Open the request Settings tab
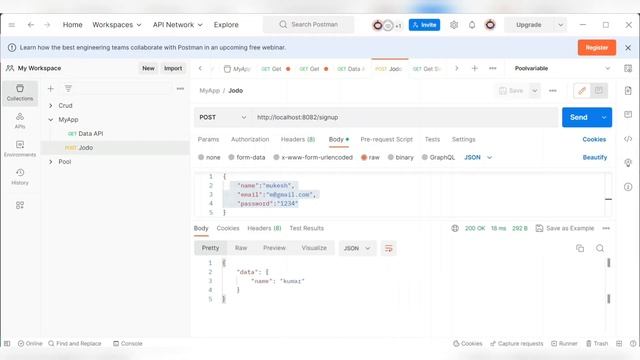Screen dimensions: 640x360 [463, 140]
